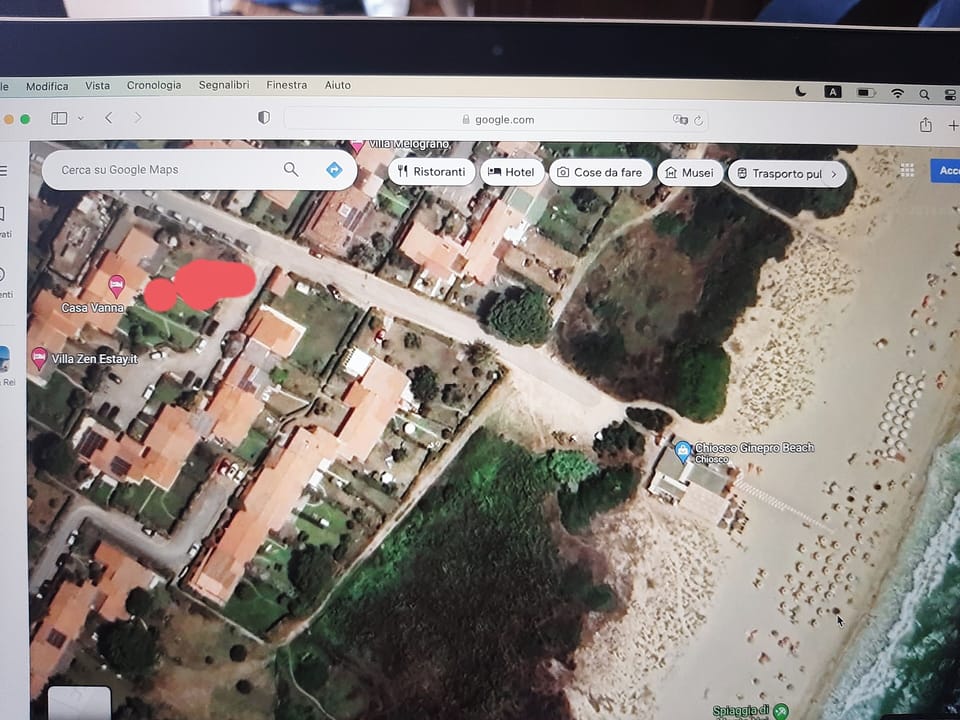
Task: Open the Google apps grid icon
Action: point(907,170)
